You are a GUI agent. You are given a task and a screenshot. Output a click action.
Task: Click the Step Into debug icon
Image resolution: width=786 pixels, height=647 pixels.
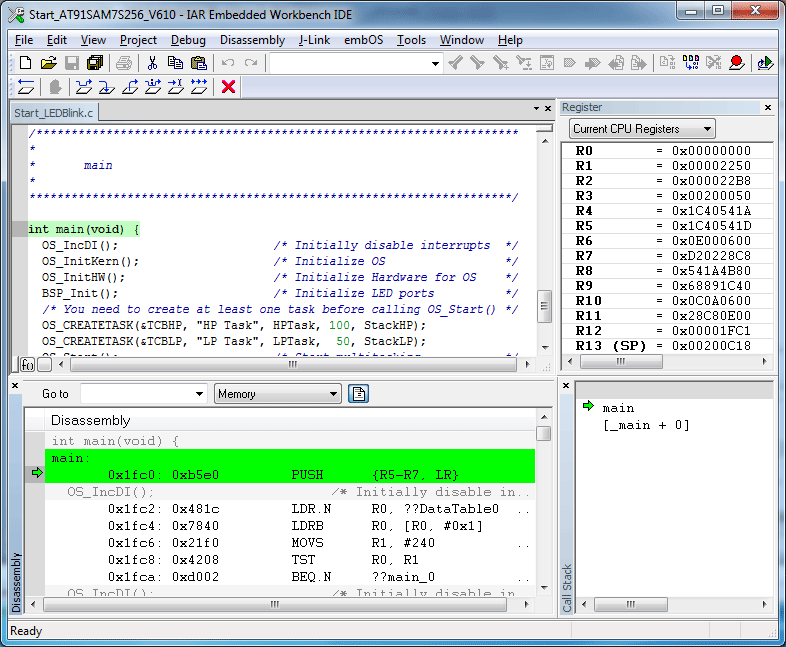(x=106, y=87)
